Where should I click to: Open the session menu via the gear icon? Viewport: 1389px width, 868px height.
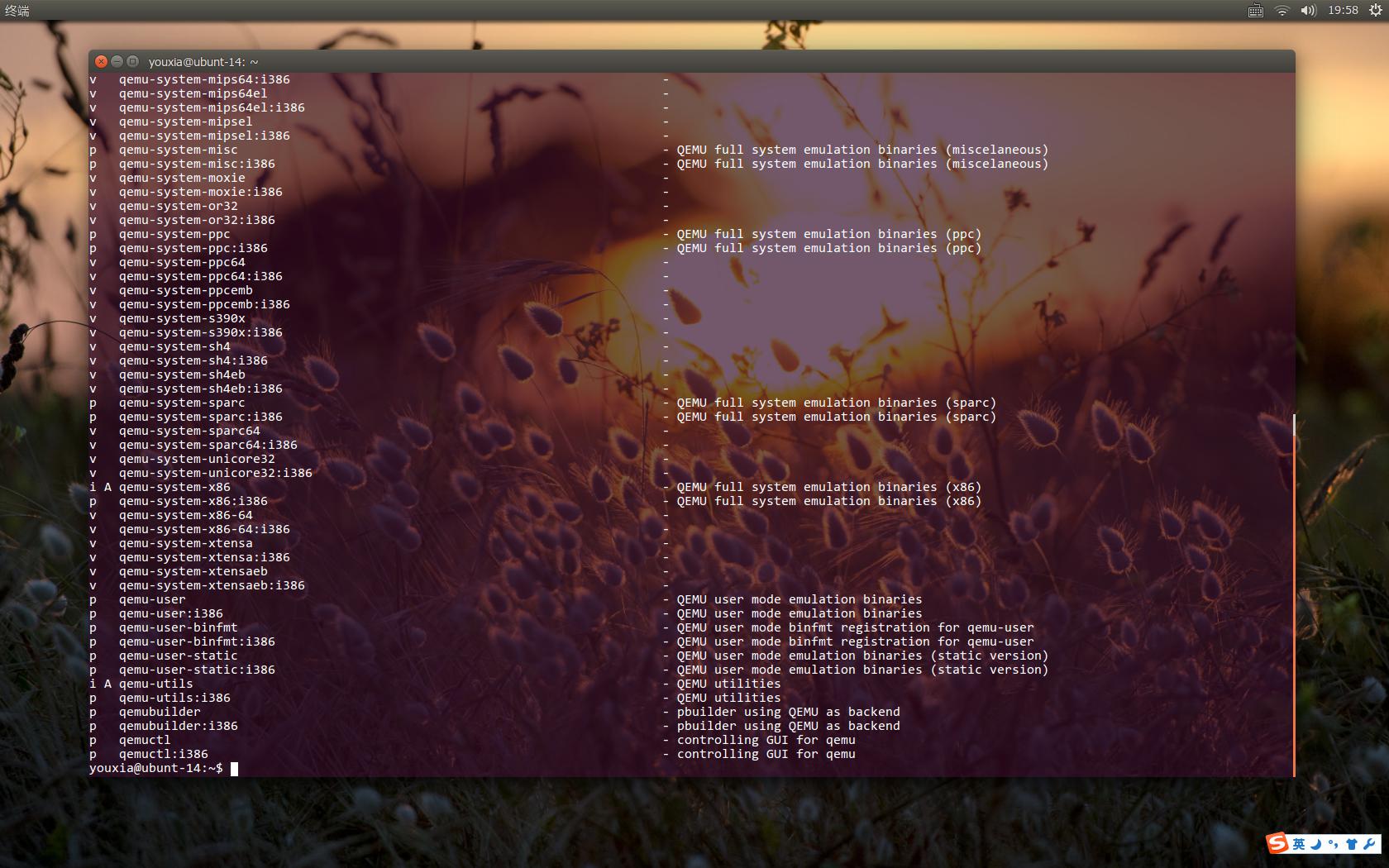[x=1375, y=11]
